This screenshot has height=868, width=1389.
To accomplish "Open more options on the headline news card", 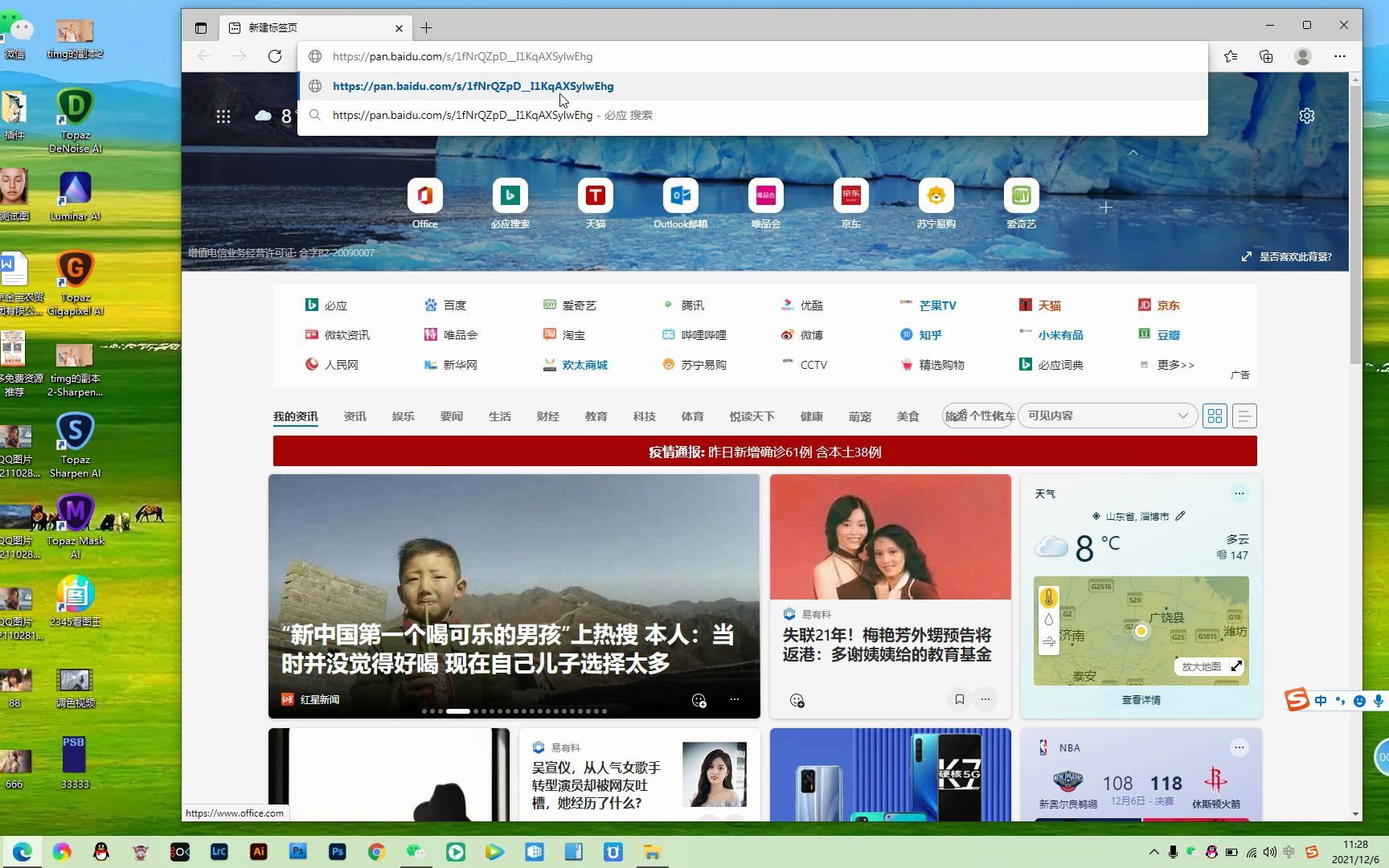I will click(x=734, y=699).
